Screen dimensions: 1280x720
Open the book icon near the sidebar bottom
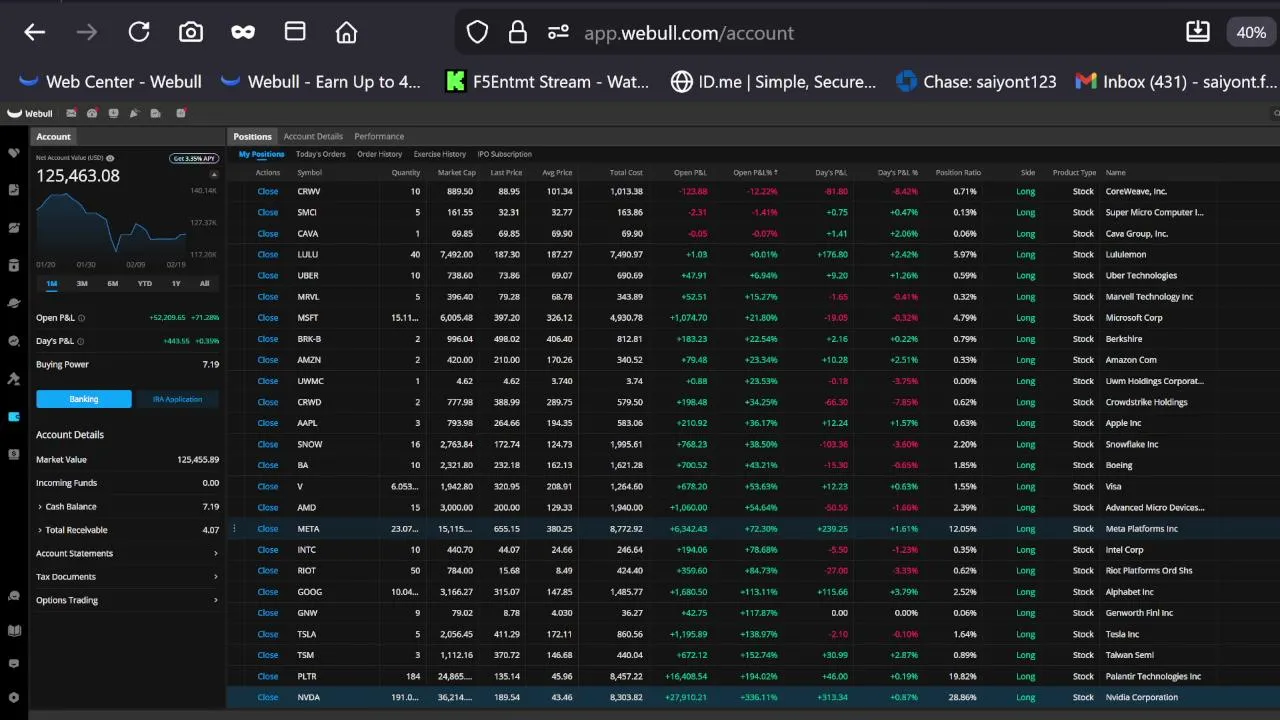[14, 630]
